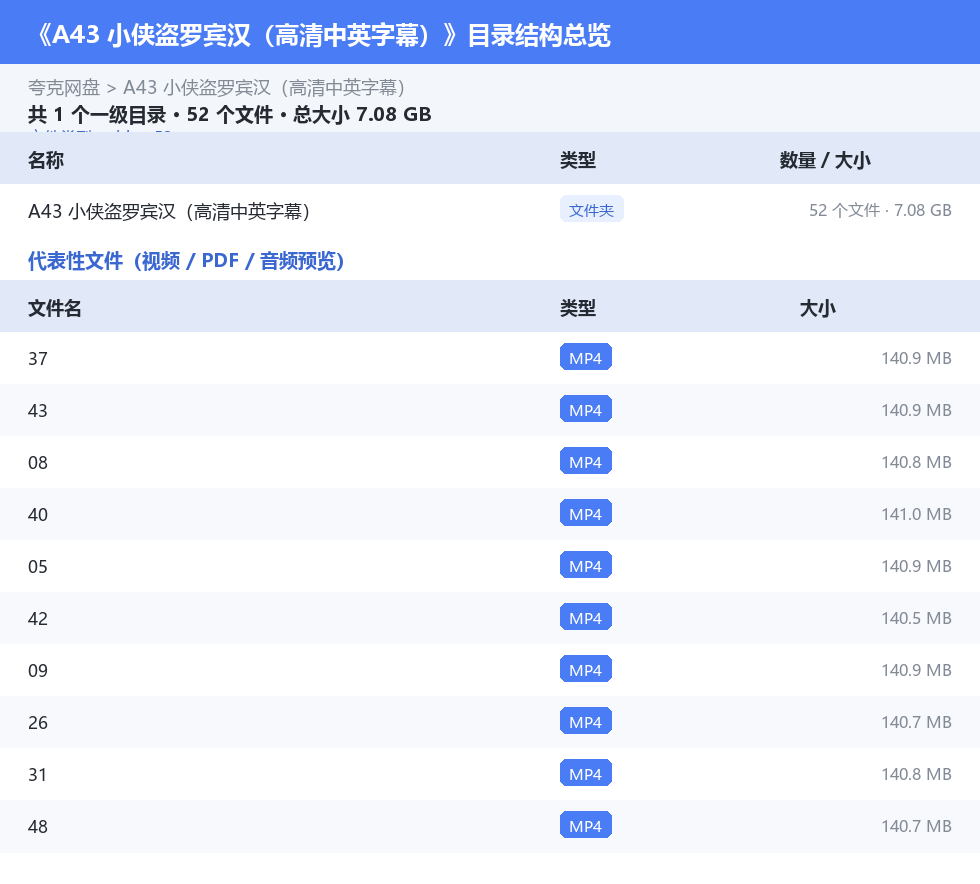Image resolution: width=980 pixels, height=884 pixels.
Task: Click the 140.8 MB size of file 31
Action: click(x=916, y=773)
